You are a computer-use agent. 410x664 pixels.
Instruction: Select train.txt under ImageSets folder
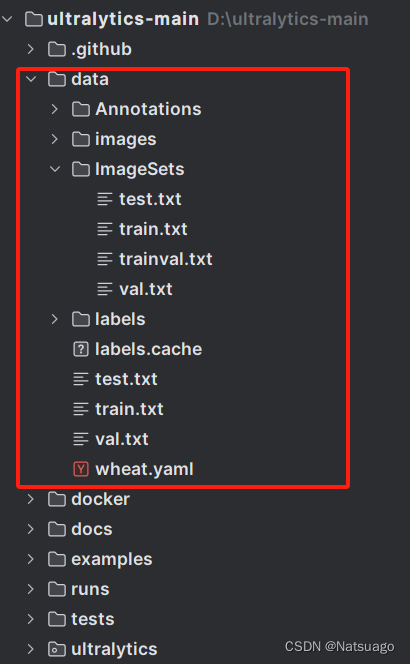tap(153, 229)
